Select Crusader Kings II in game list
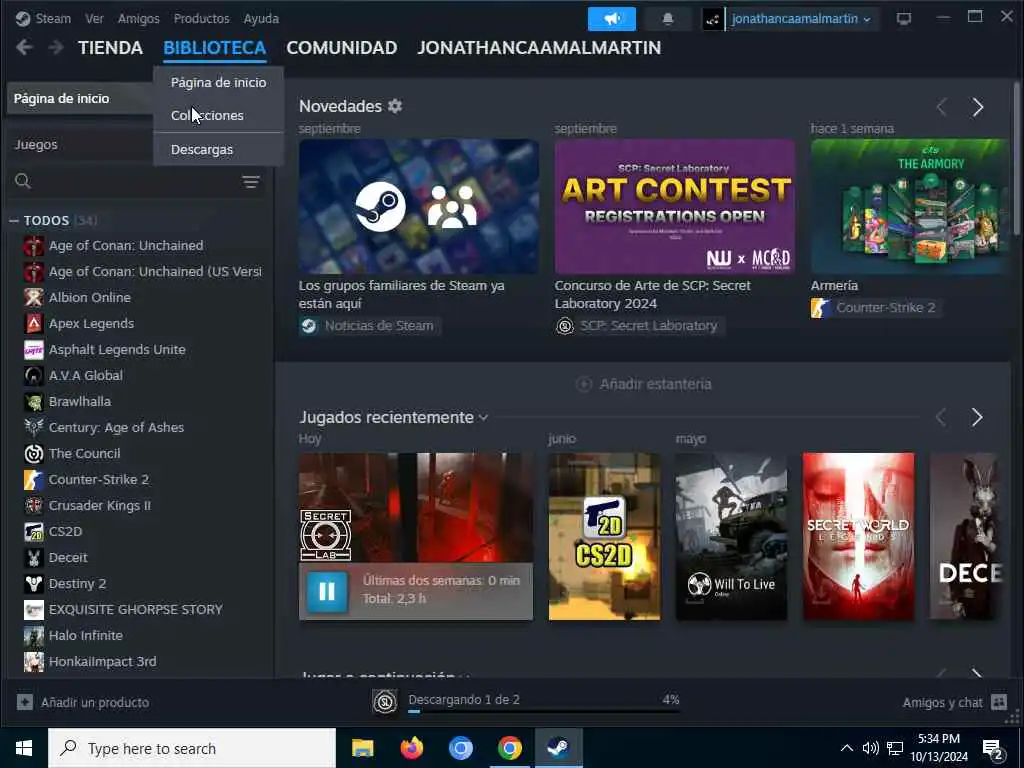Image resolution: width=1024 pixels, height=768 pixels. pos(100,505)
